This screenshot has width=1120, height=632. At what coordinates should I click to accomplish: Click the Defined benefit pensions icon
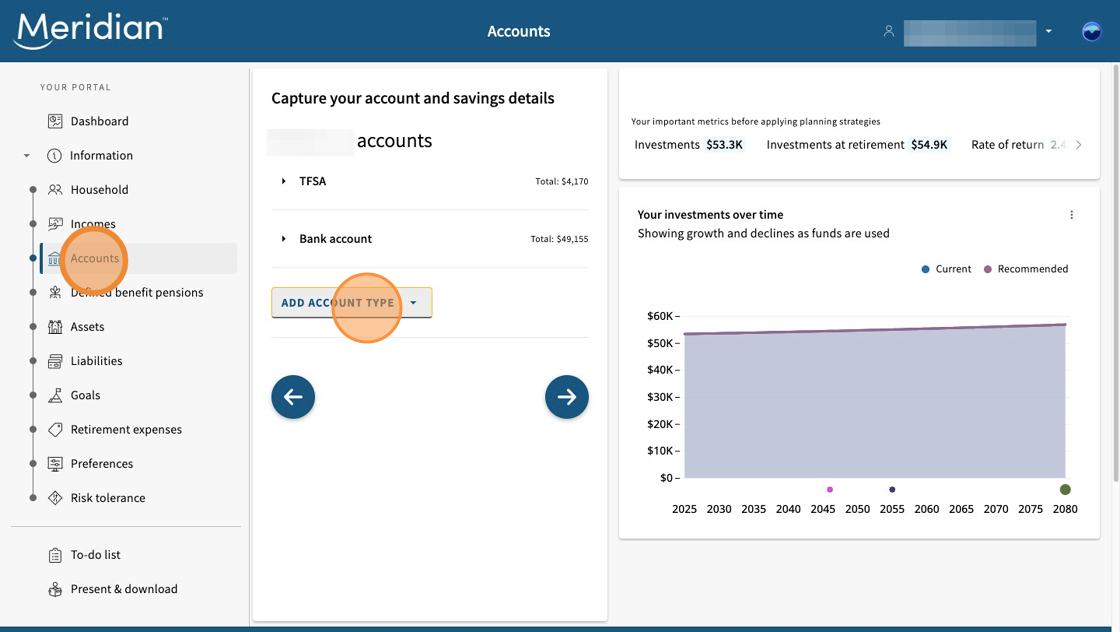pyautogui.click(x=55, y=293)
